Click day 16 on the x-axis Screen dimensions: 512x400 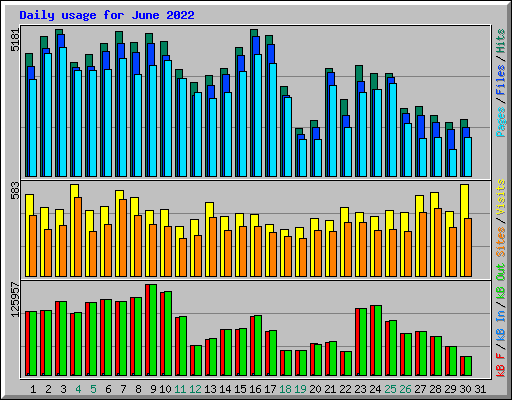point(255,389)
